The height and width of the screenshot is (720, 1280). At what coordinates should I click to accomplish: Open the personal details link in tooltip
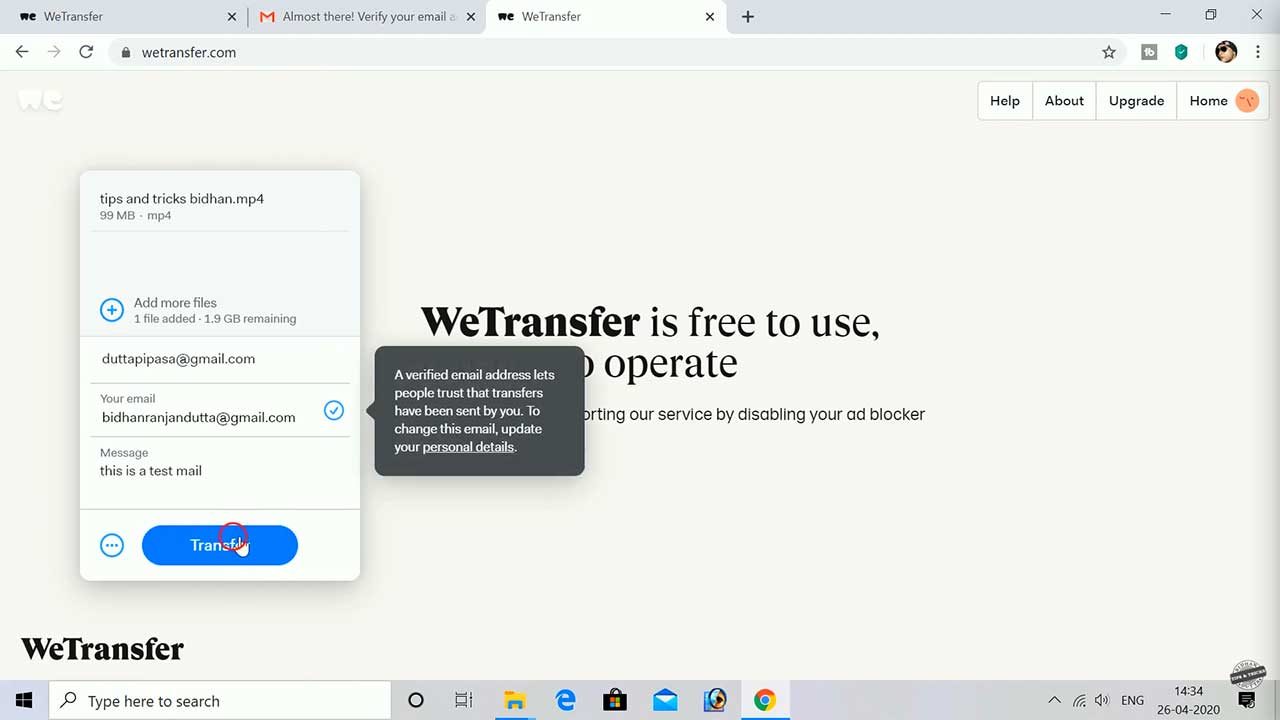click(x=467, y=447)
